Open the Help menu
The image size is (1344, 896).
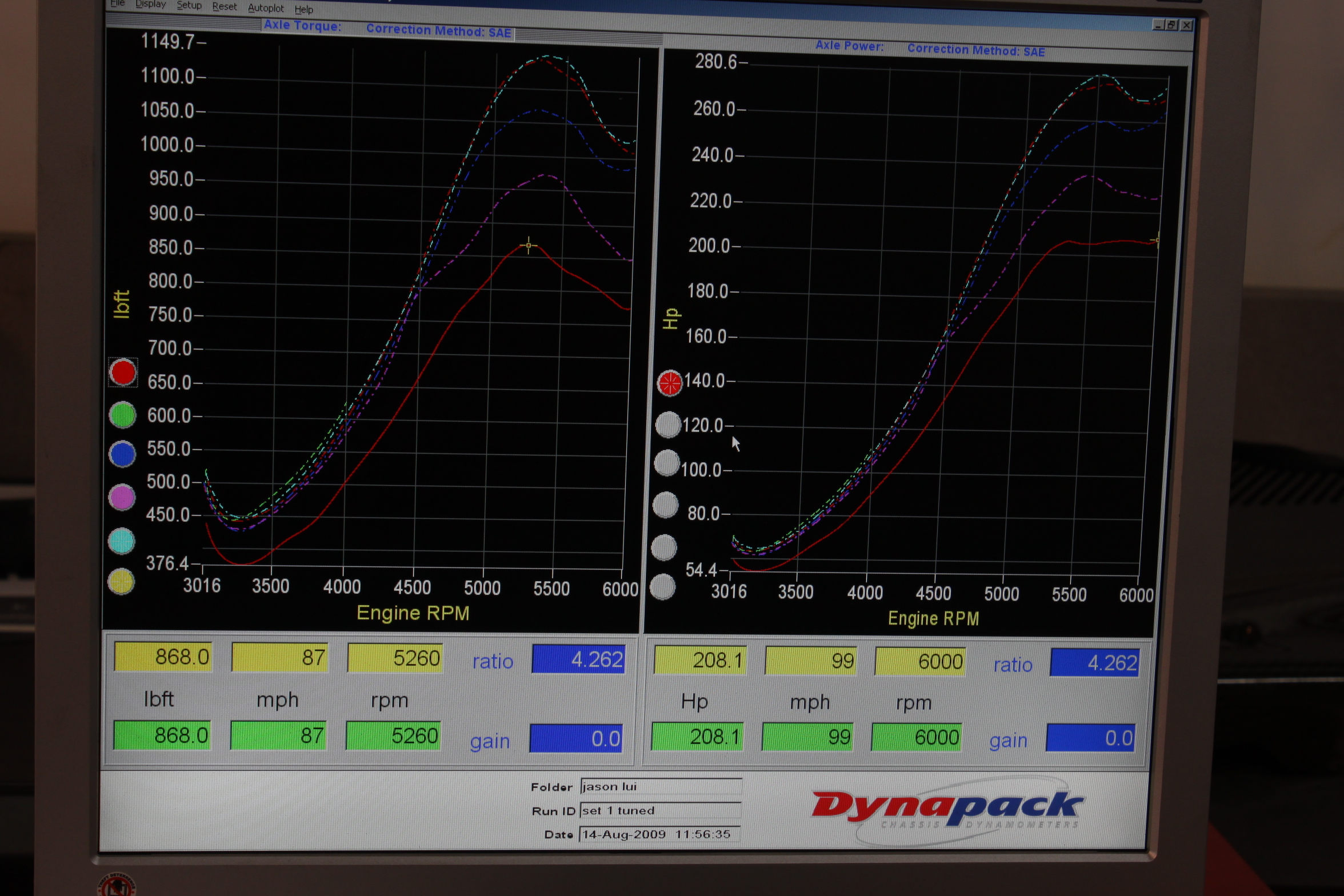(303, 9)
